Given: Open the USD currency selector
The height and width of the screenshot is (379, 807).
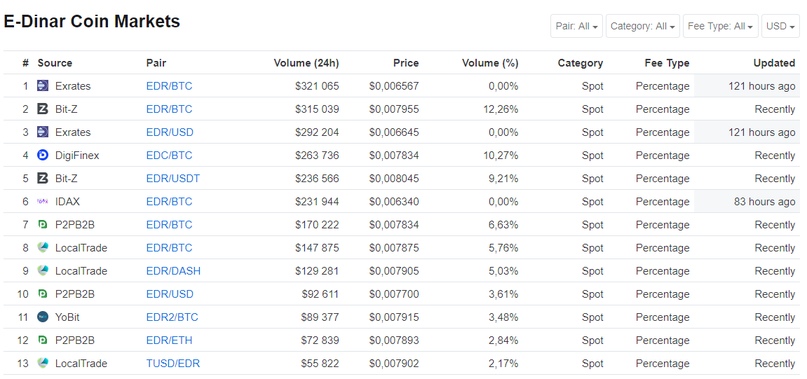Looking at the screenshot, I should point(781,26).
